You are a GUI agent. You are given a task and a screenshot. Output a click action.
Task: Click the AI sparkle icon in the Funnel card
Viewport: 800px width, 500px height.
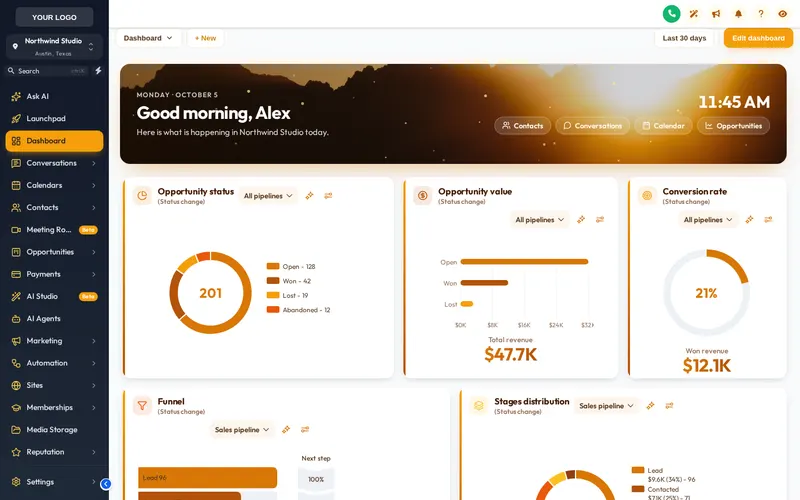[x=286, y=430]
